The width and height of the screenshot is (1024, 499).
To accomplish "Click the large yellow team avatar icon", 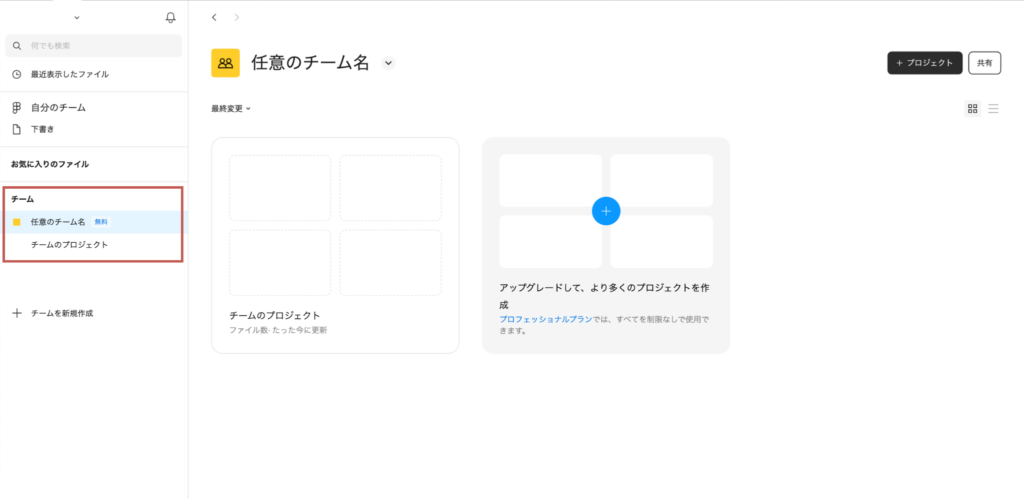I will (x=225, y=63).
